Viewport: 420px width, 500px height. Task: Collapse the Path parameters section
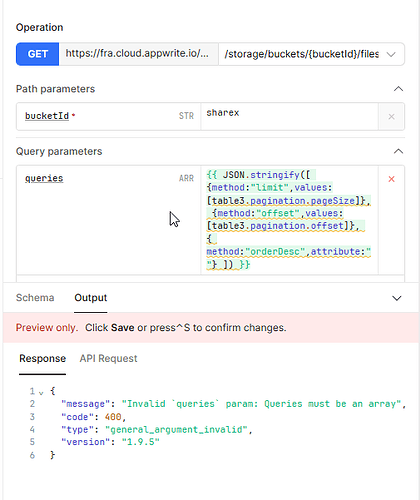pyautogui.click(x=398, y=89)
